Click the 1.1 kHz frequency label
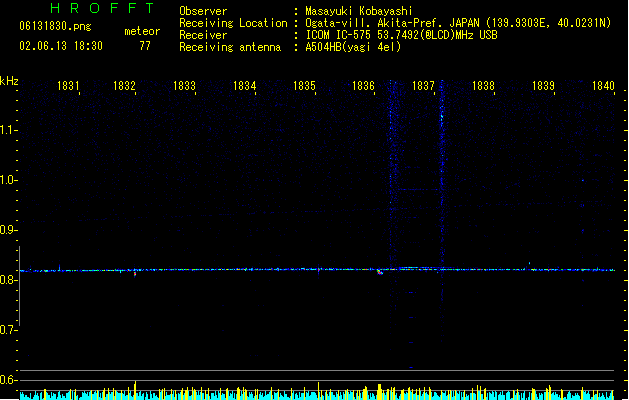 pyautogui.click(x=8, y=130)
